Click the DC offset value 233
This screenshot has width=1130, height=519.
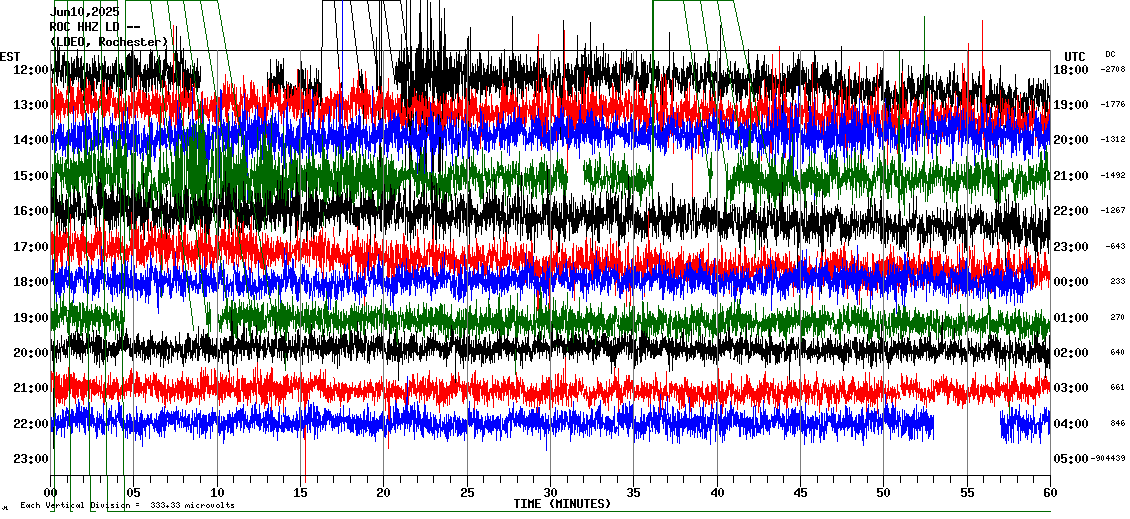pyautogui.click(x=1117, y=282)
